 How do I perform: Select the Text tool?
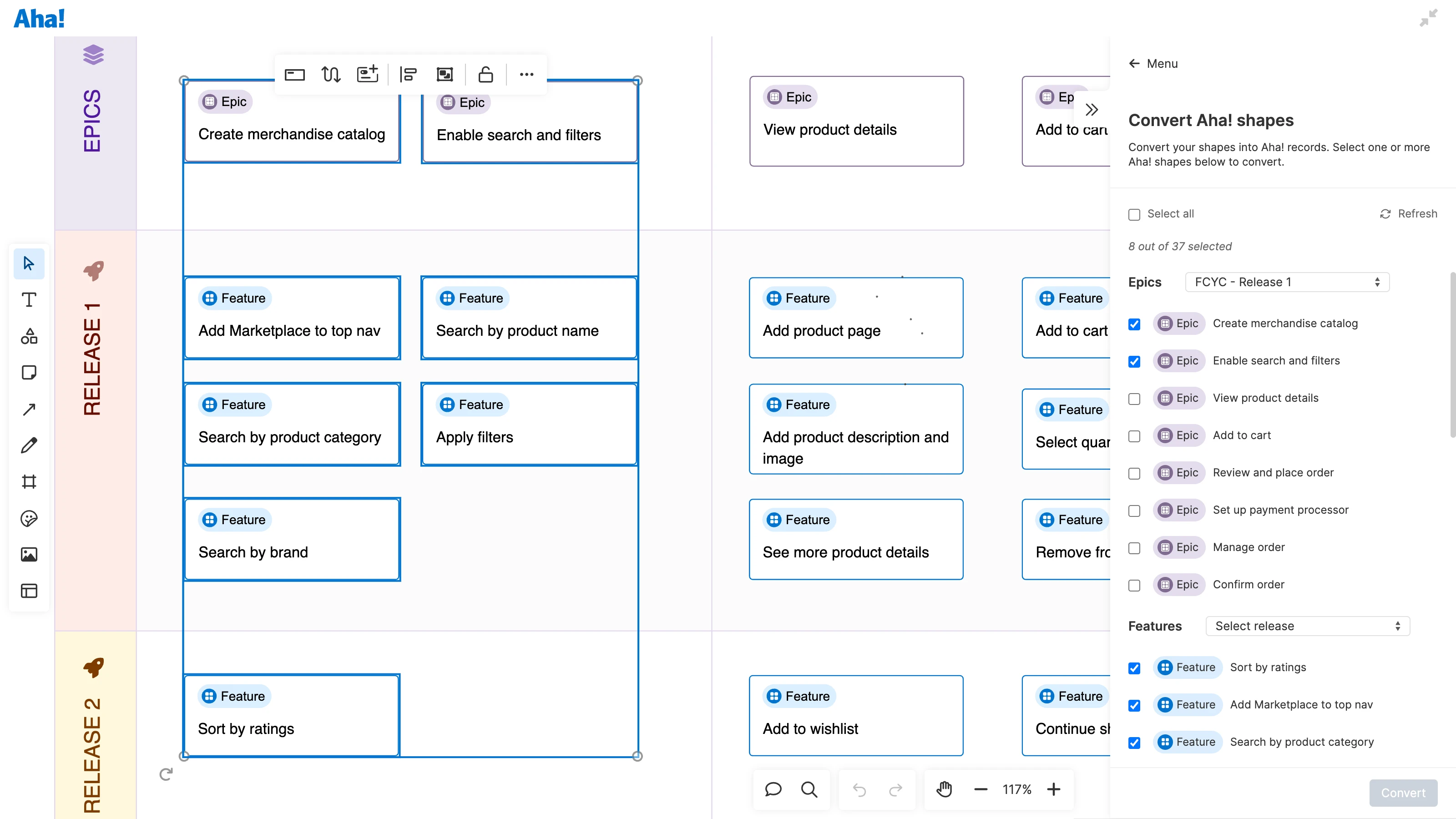29,299
